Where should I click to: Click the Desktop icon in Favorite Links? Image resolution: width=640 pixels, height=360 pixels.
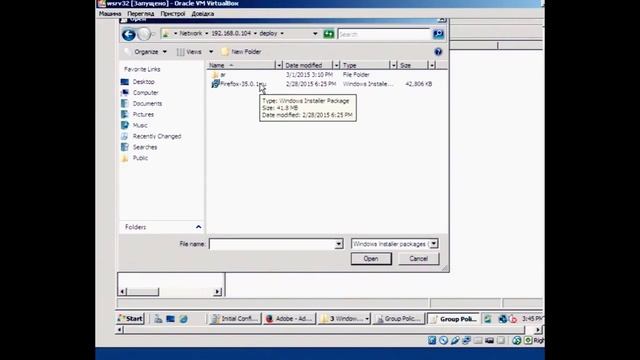125,82
